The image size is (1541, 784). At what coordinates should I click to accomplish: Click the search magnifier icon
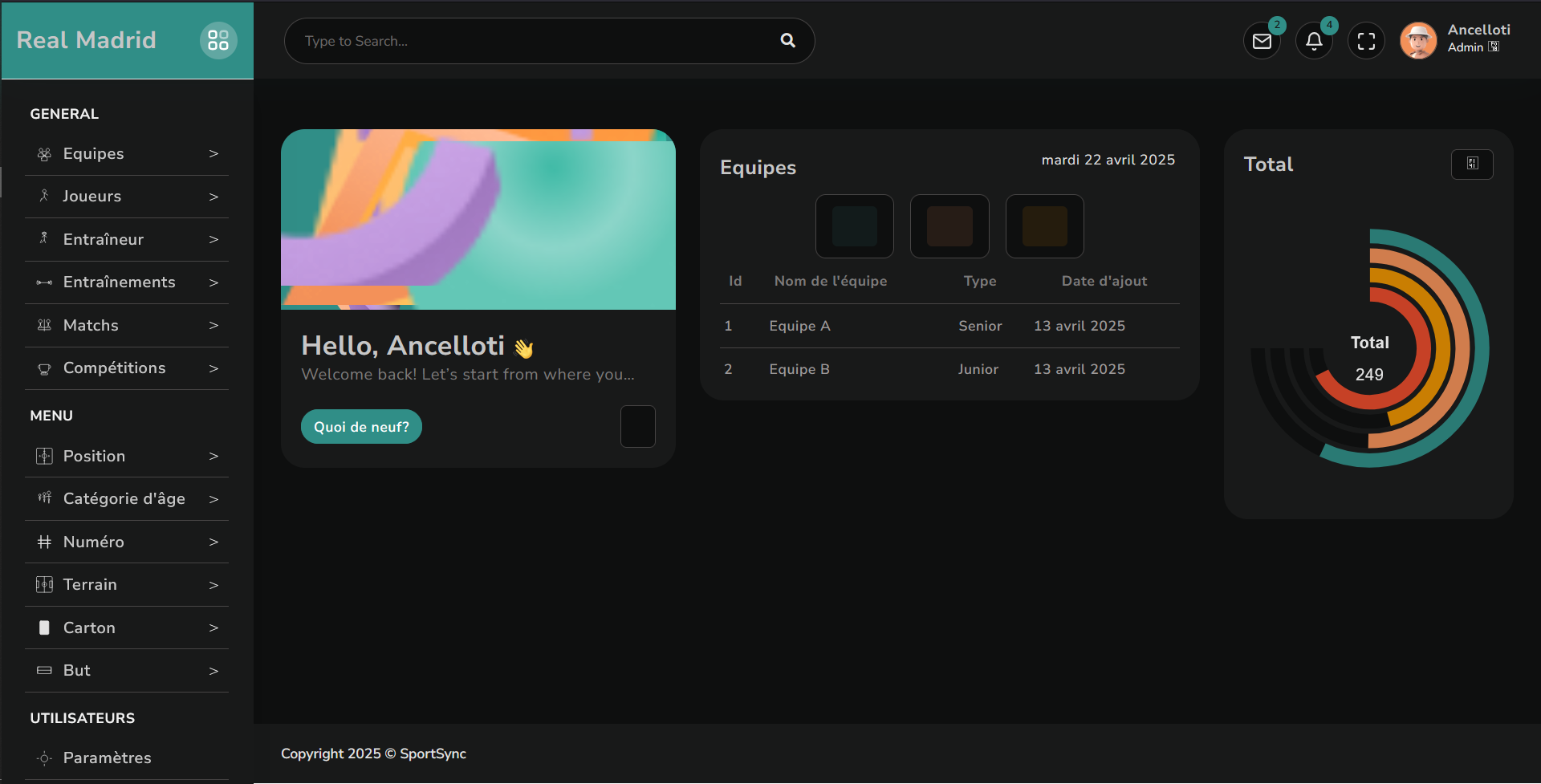[x=787, y=41]
